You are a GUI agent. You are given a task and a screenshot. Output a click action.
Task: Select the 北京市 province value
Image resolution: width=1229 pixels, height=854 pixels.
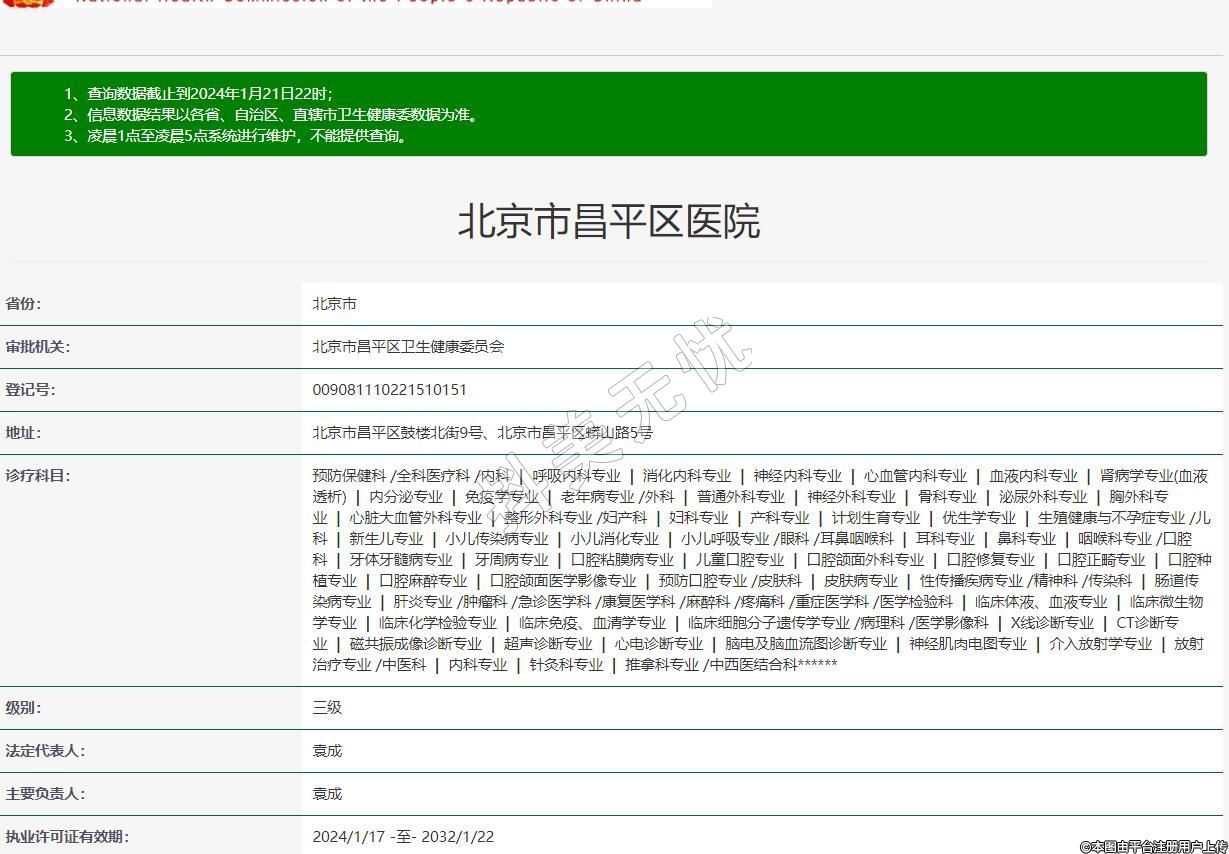click(334, 304)
